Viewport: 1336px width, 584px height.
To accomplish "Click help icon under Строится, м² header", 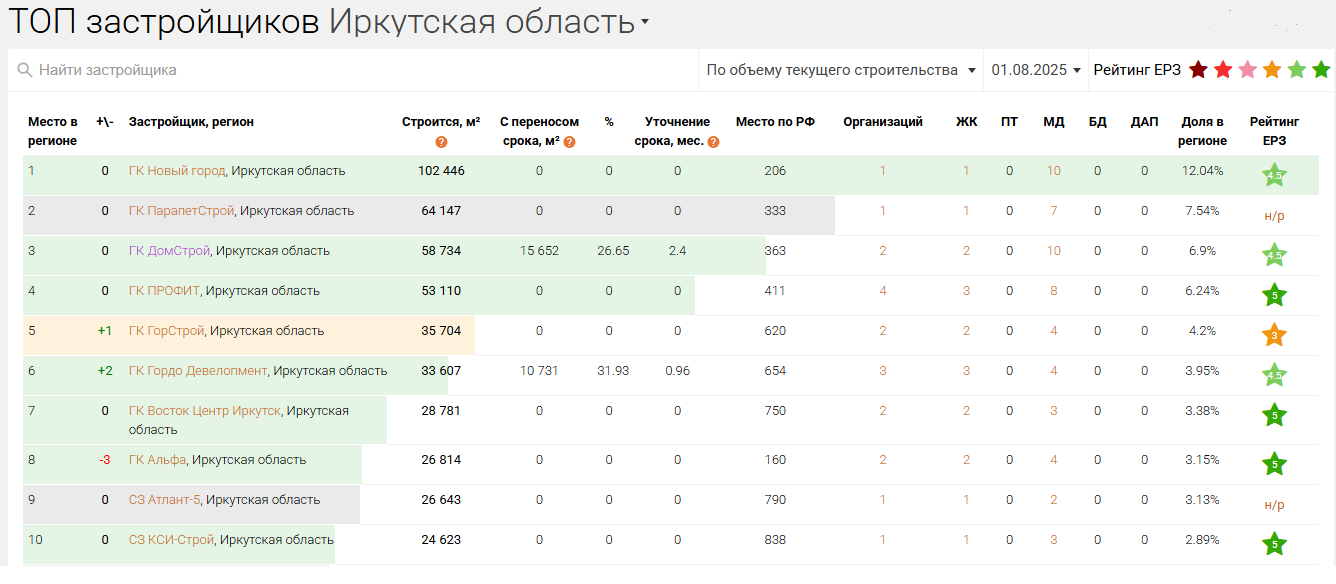I will coord(441,142).
